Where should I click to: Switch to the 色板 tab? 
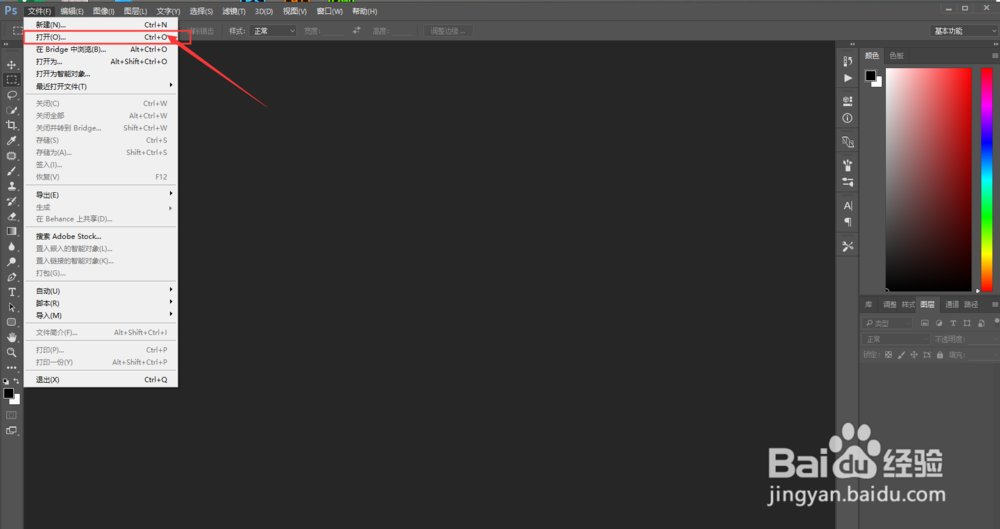pyautogui.click(x=897, y=56)
